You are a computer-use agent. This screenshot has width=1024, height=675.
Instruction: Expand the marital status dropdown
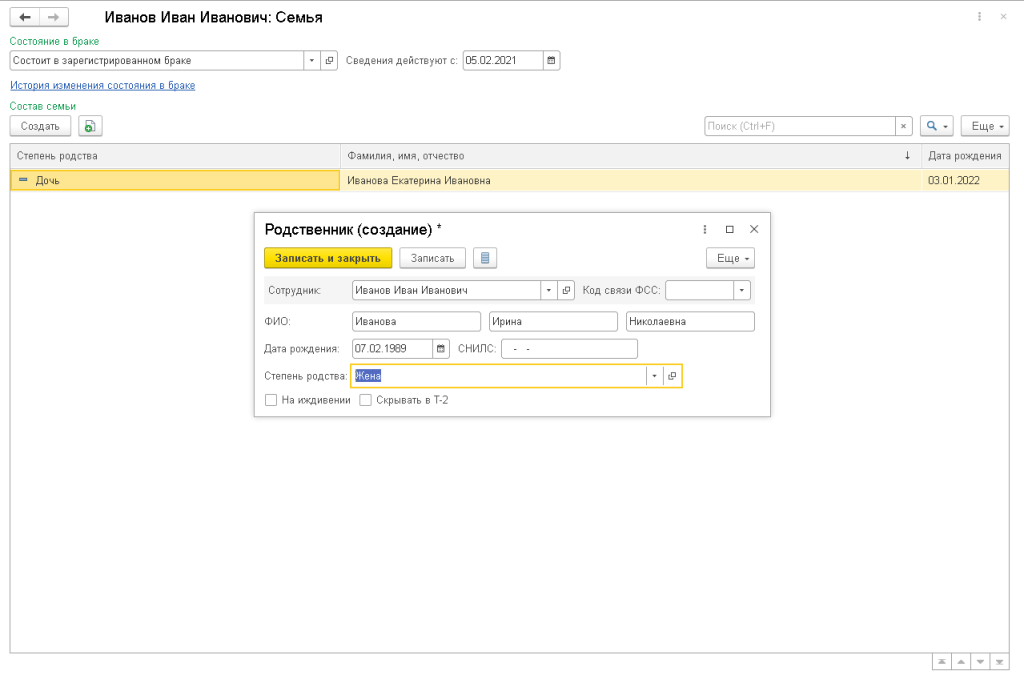(312, 60)
